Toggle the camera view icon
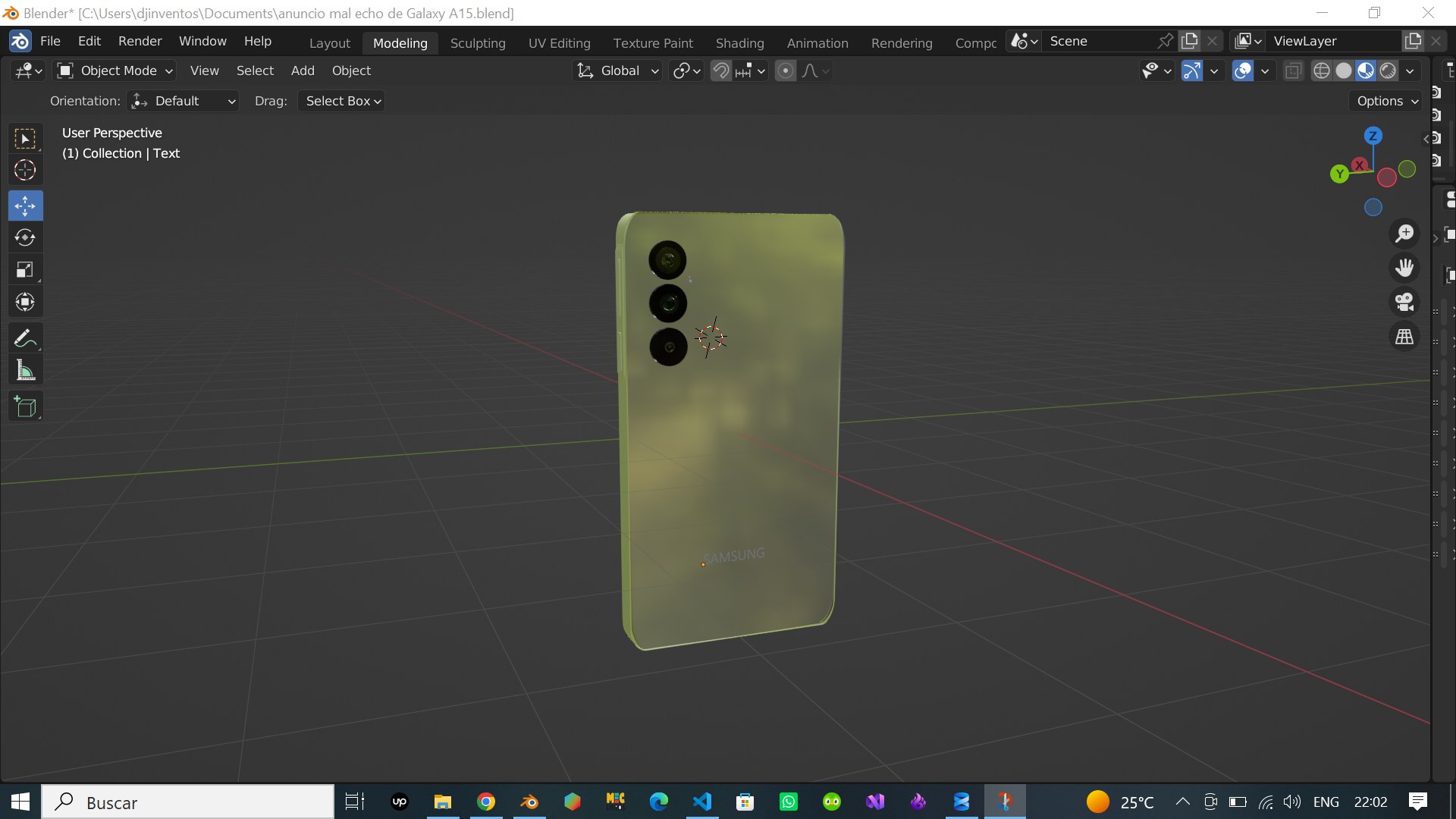The width and height of the screenshot is (1456, 819). [1404, 302]
